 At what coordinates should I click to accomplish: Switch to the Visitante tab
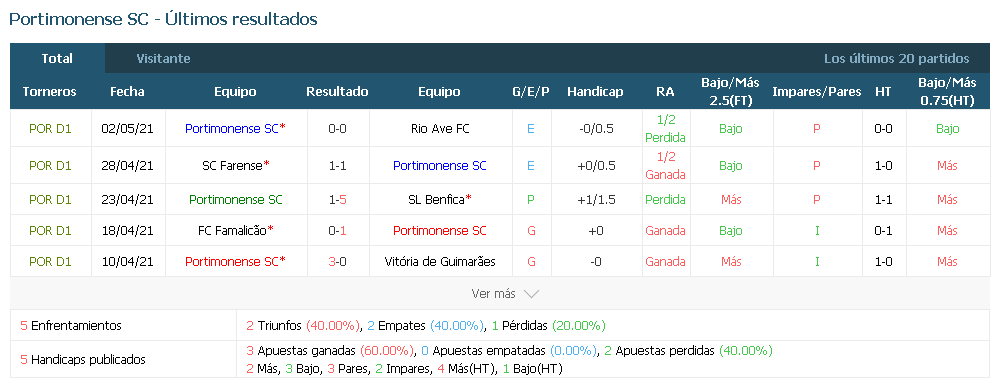pos(163,58)
